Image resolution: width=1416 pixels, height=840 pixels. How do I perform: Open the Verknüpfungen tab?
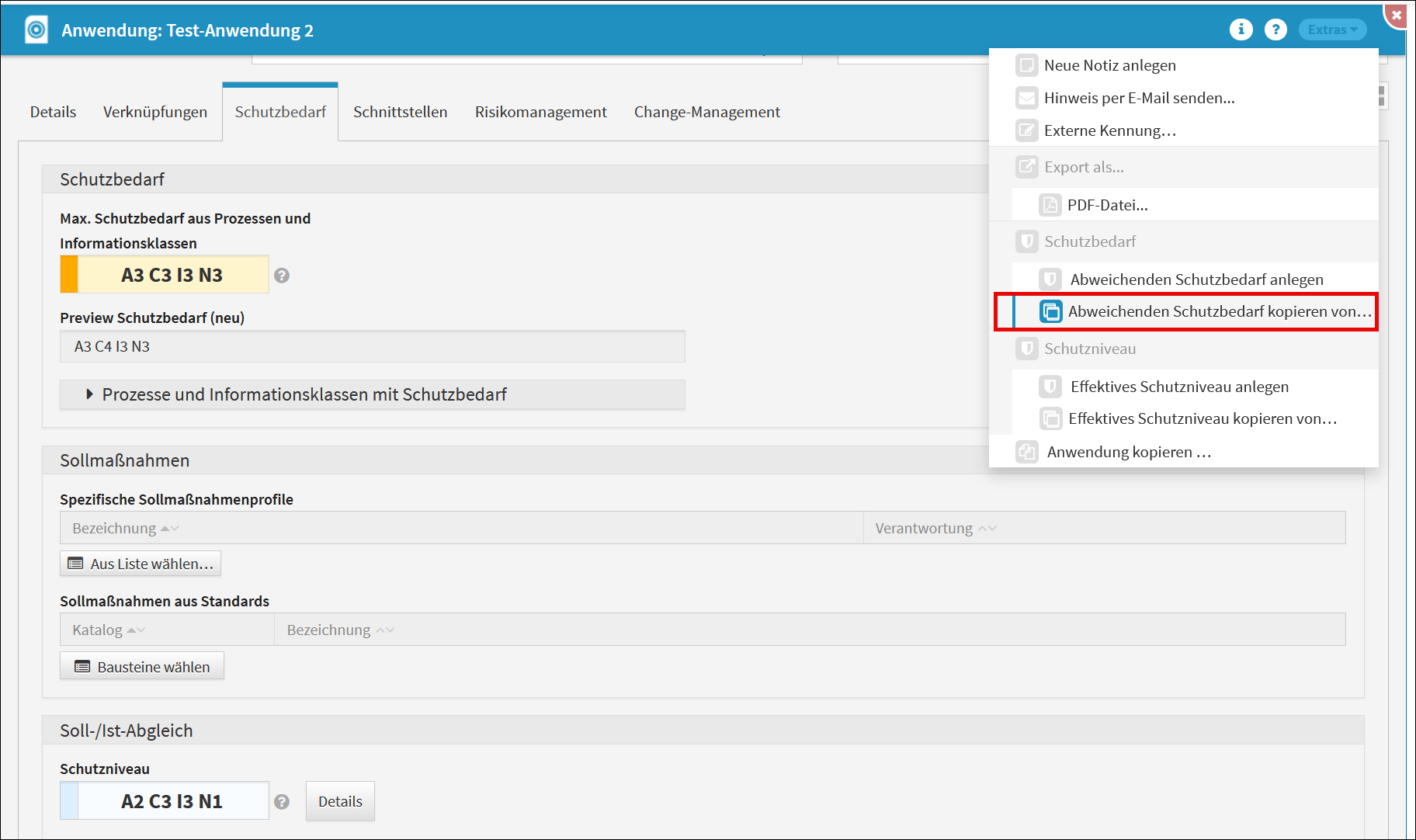[x=155, y=112]
